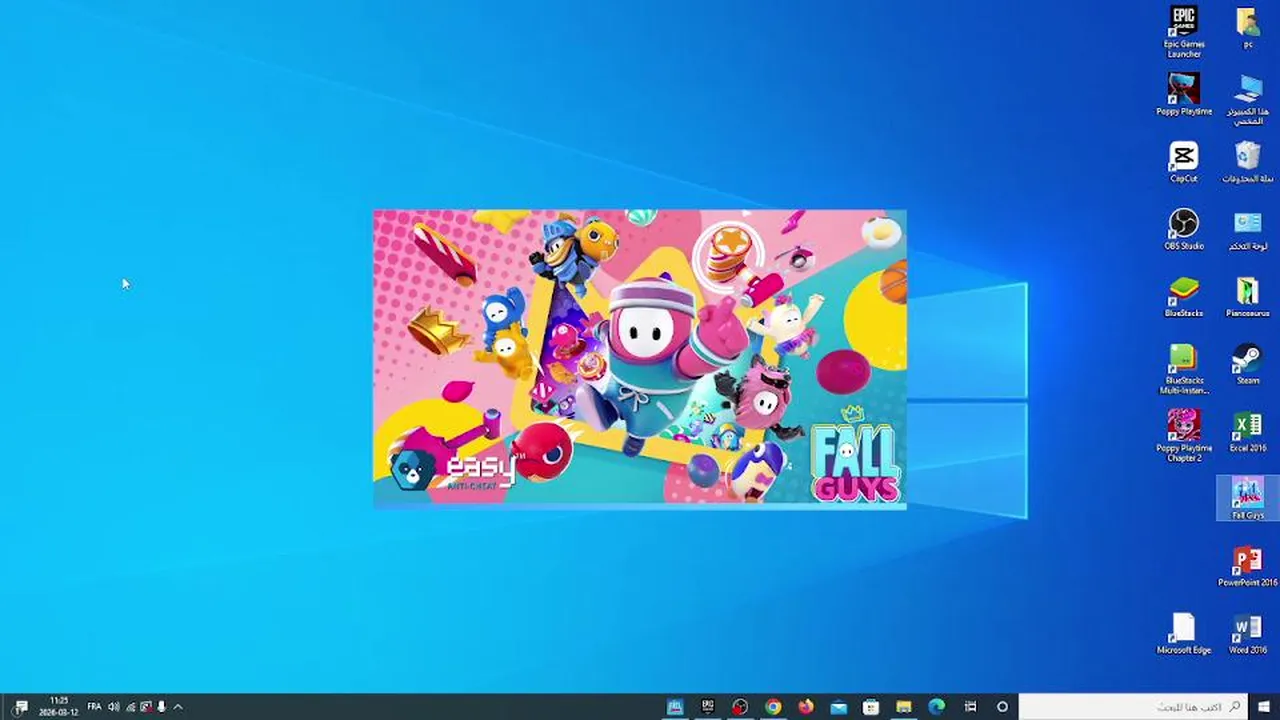The image size is (1280, 720).
Task: Click the microphone tray icon
Action: (161, 707)
